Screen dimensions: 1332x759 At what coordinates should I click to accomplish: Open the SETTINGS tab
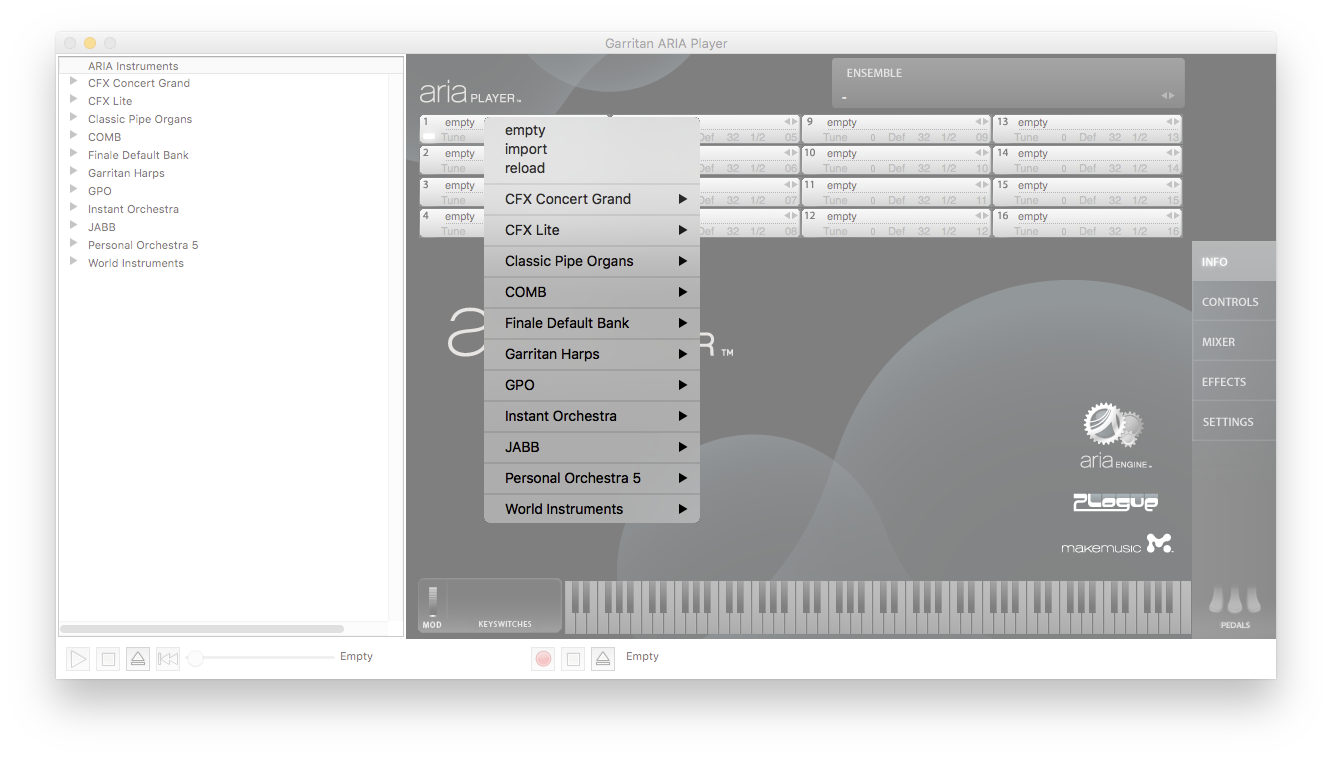coord(1234,422)
